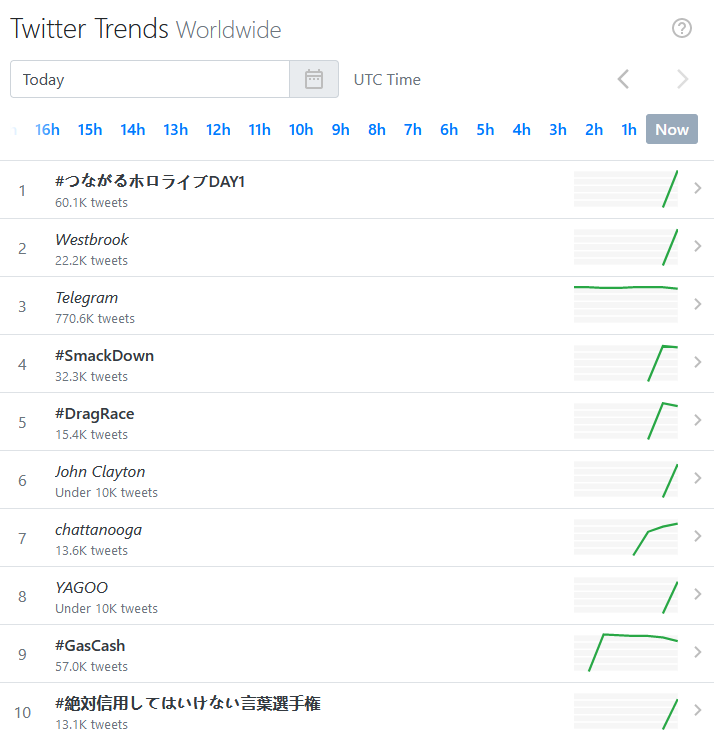
Task: Click the next day arrow
Action: (x=683, y=79)
